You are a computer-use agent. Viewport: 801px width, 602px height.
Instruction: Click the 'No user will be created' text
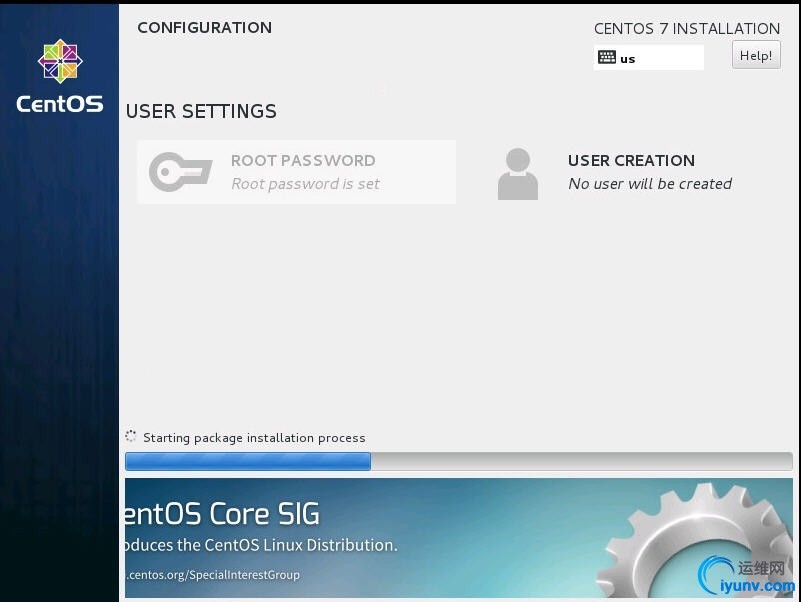(650, 184)
